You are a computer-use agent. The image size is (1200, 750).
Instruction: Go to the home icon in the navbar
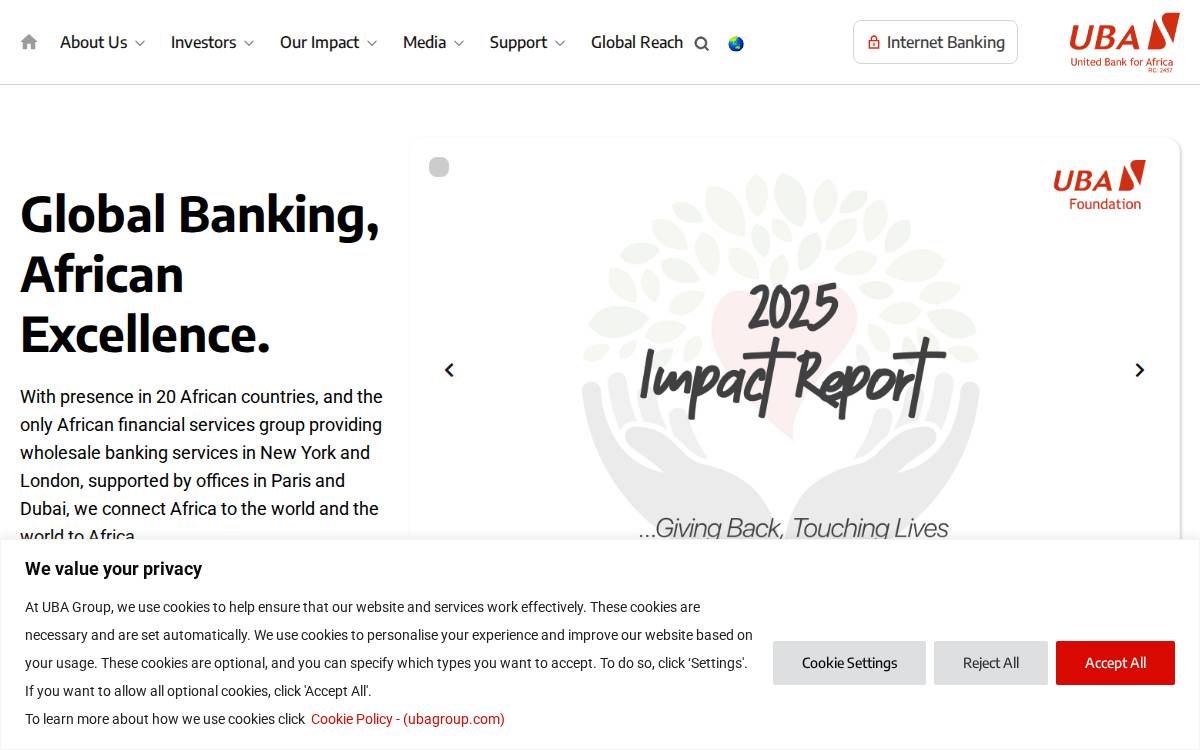[x=29, y=42]
